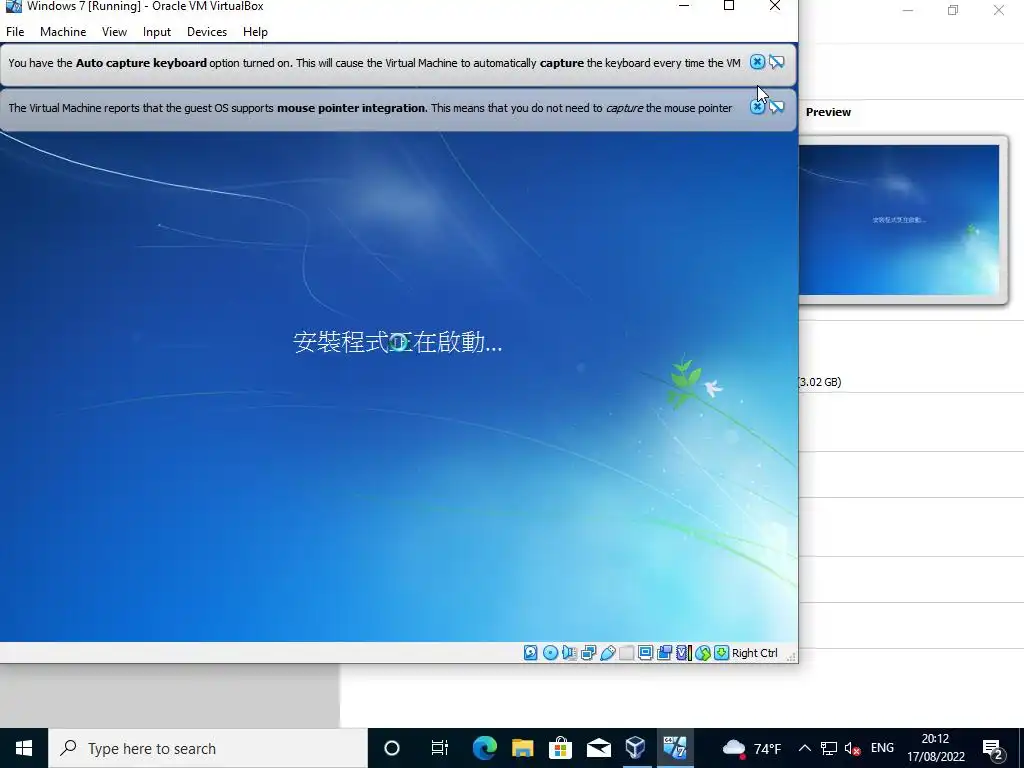Image resolution: width=1024 pixels, height=768 pixels.
Task: Dismiss the Auto capture keyboard notification
Action: 757,62
